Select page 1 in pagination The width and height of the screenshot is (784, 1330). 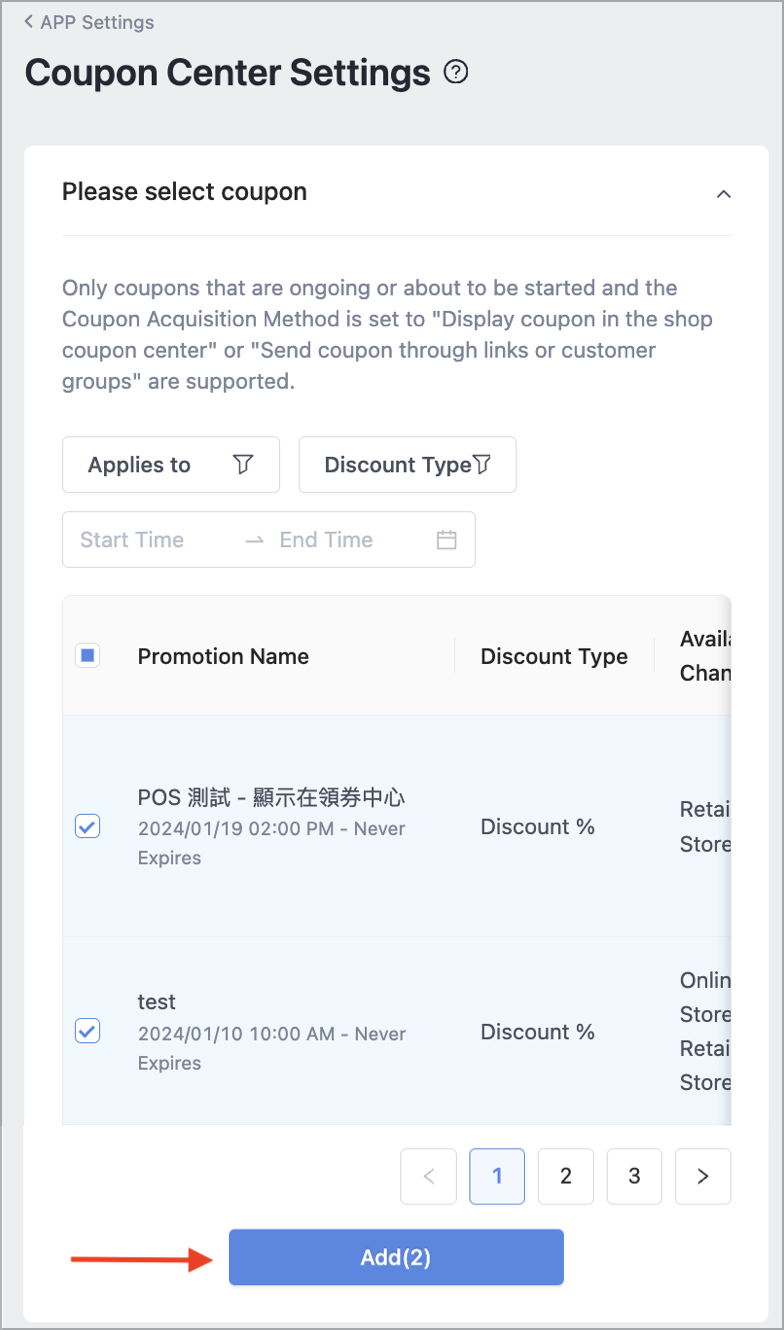[497, 1176]
